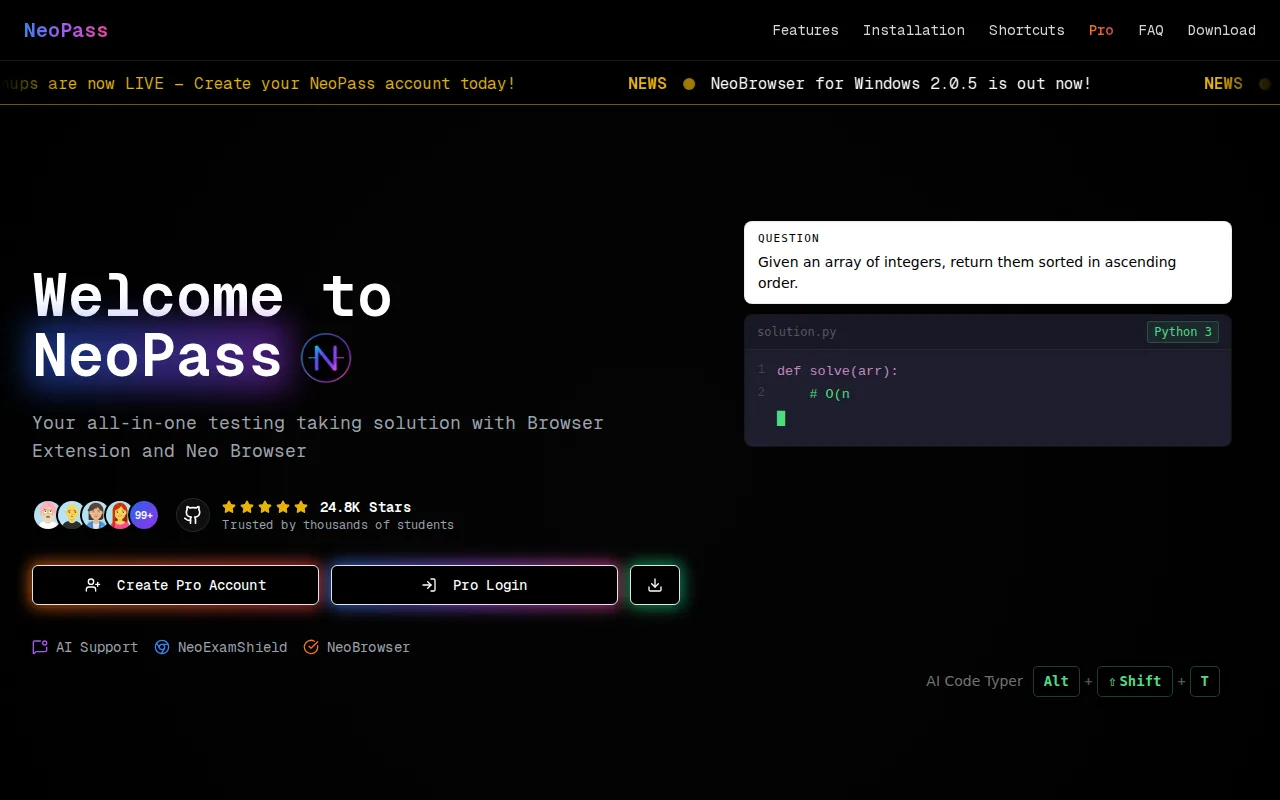
Task: Click the '24.8K Stars' text
Action: pos(365,507)
